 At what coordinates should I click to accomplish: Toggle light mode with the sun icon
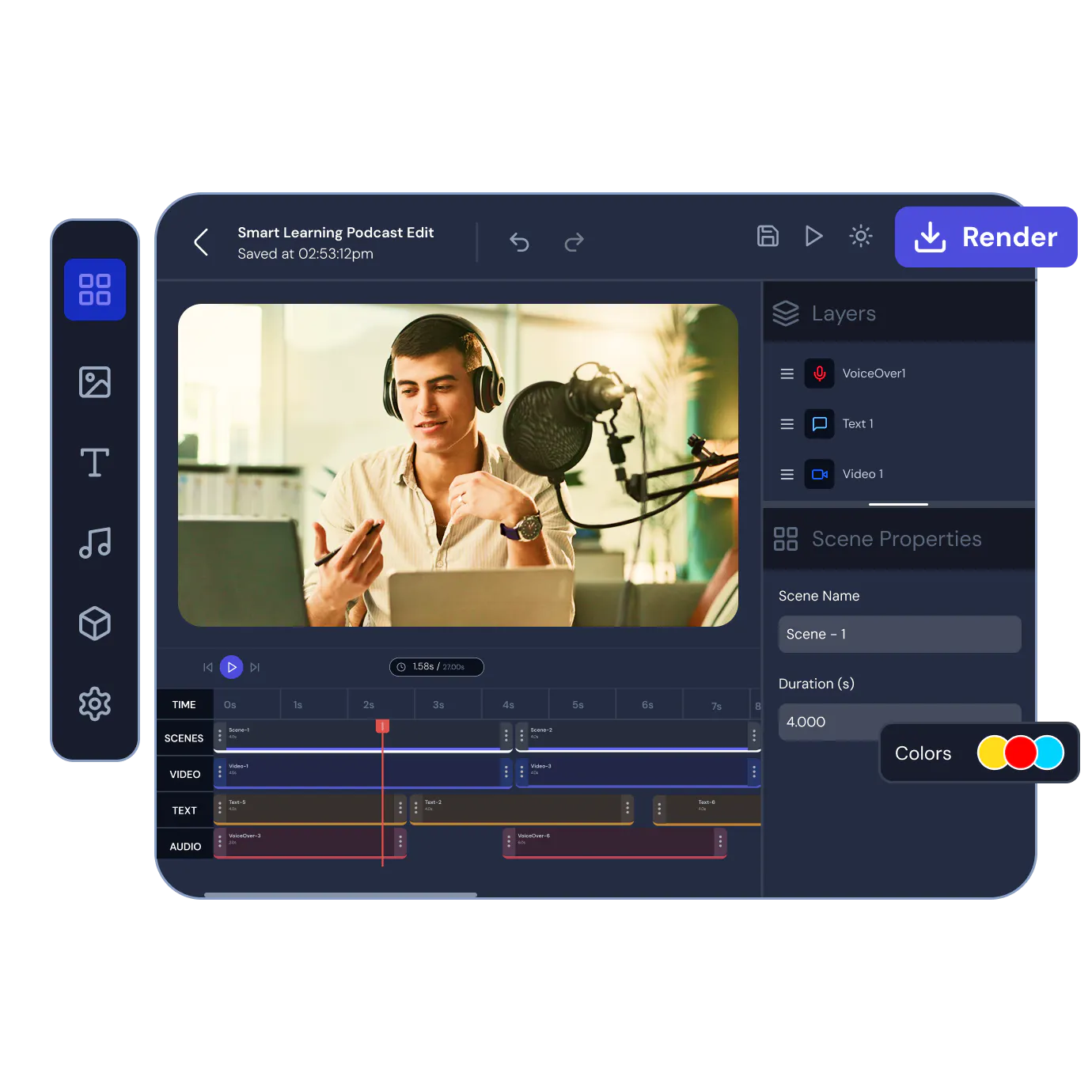pyautogui.click(x=861, y=236)
